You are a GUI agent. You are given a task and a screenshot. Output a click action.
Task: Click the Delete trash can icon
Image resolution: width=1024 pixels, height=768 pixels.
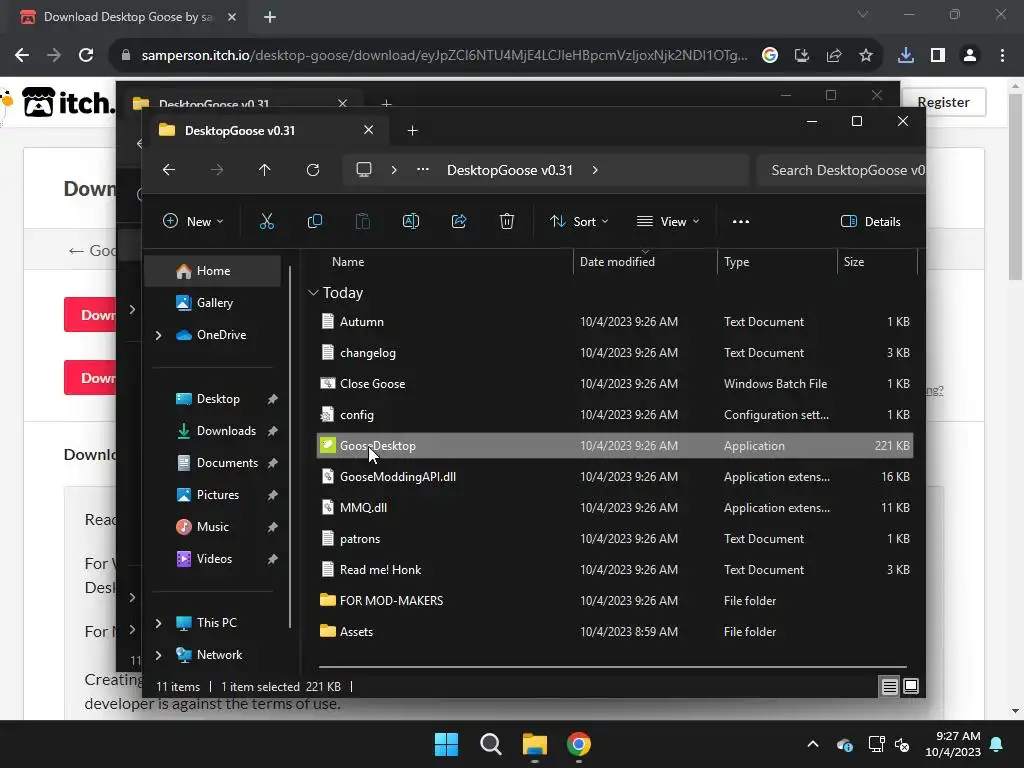pos(507,221)
